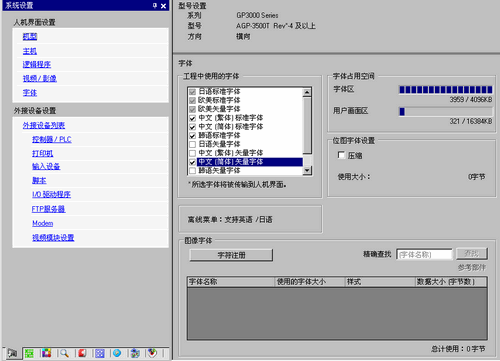Click the 字体名称 search input field

coord(424,255)
